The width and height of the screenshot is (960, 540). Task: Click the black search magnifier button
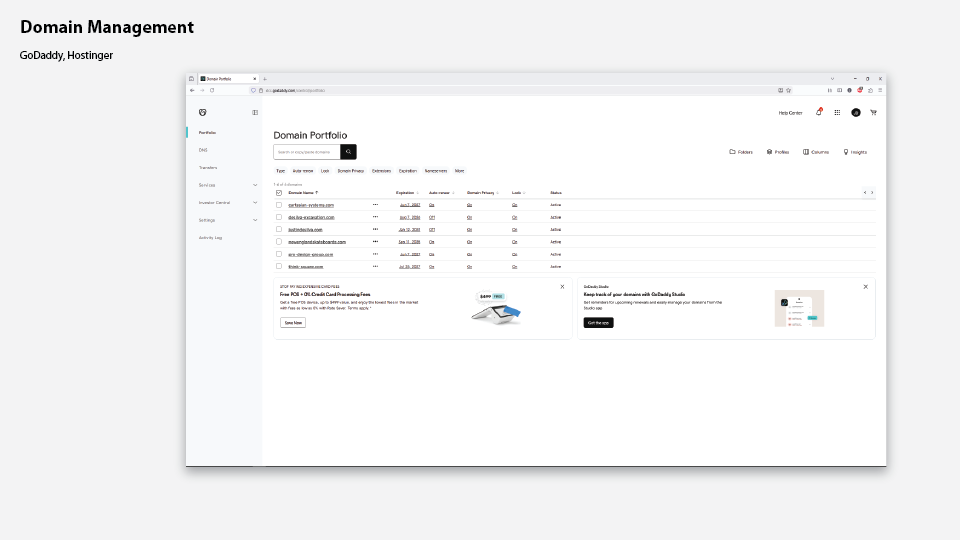tap(348, 152)
